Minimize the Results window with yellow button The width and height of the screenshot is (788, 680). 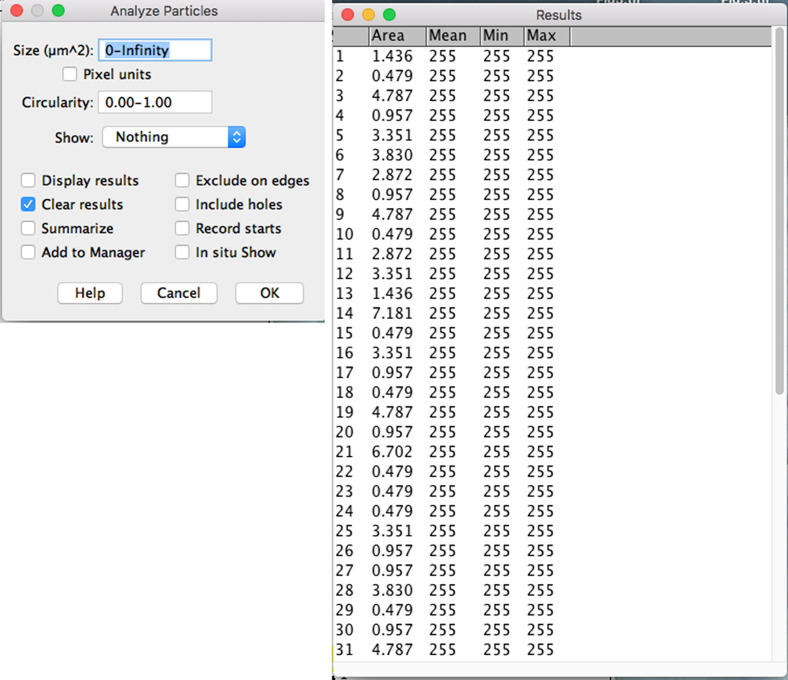pyautogui.click(x=368, y=15)
